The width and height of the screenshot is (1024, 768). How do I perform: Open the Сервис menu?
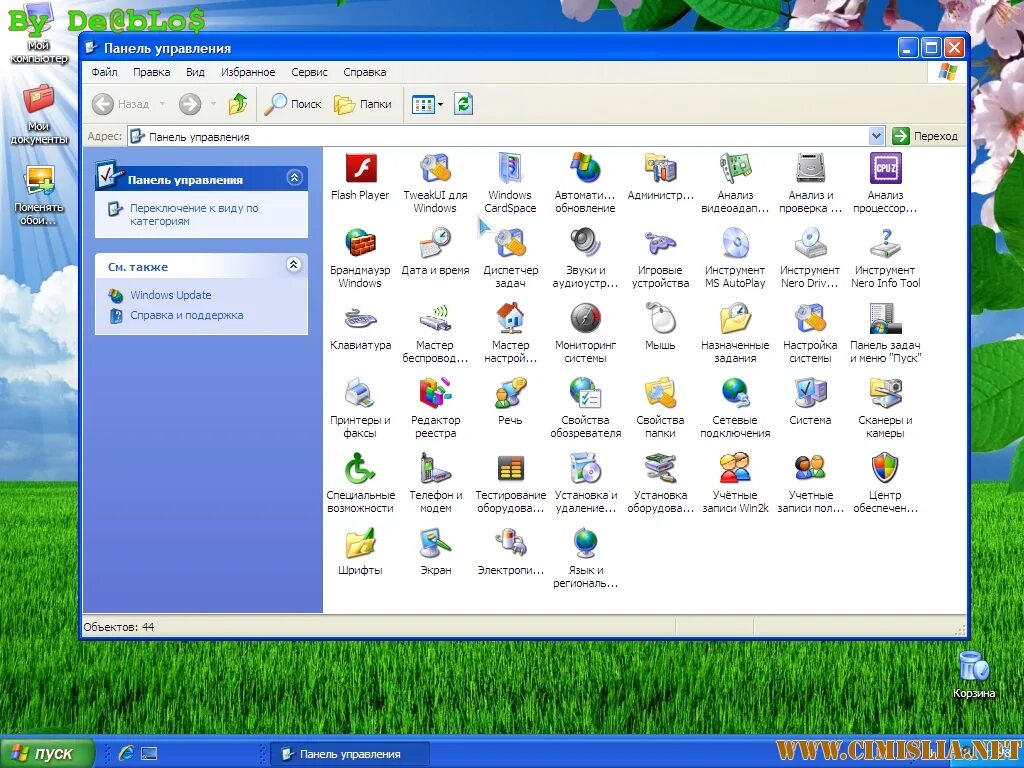pyautogui.click(x=310, y=72)
